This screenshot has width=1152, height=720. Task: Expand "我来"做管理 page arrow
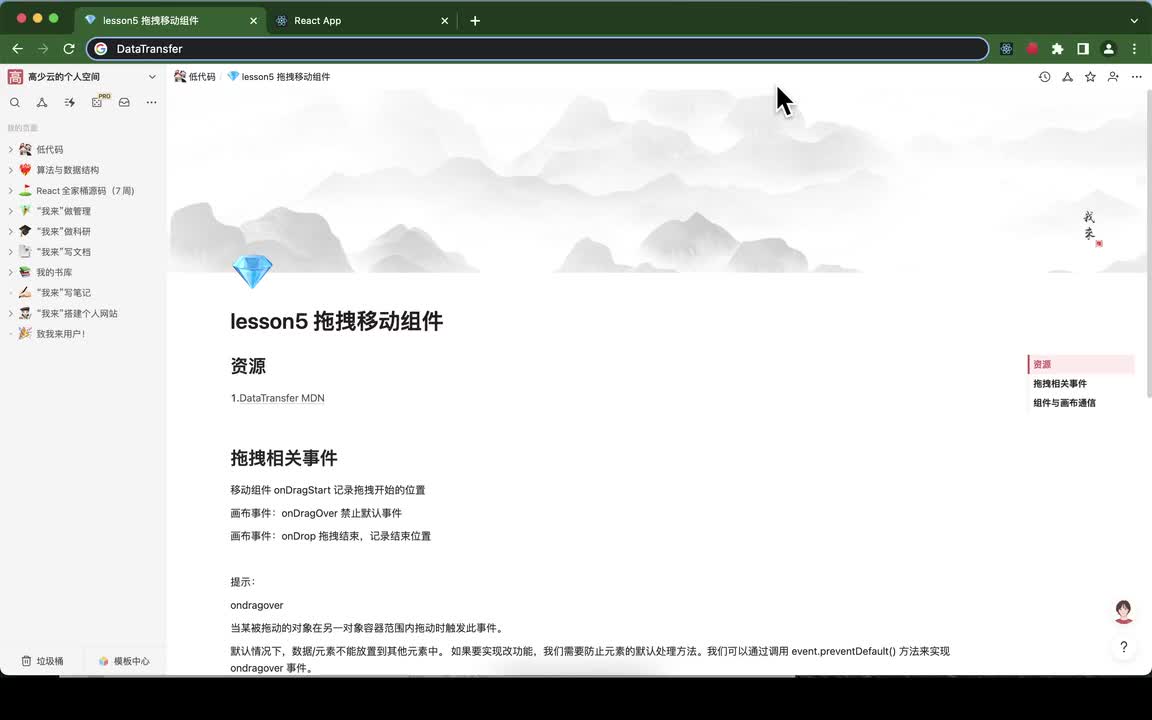[x=10, y=211]
